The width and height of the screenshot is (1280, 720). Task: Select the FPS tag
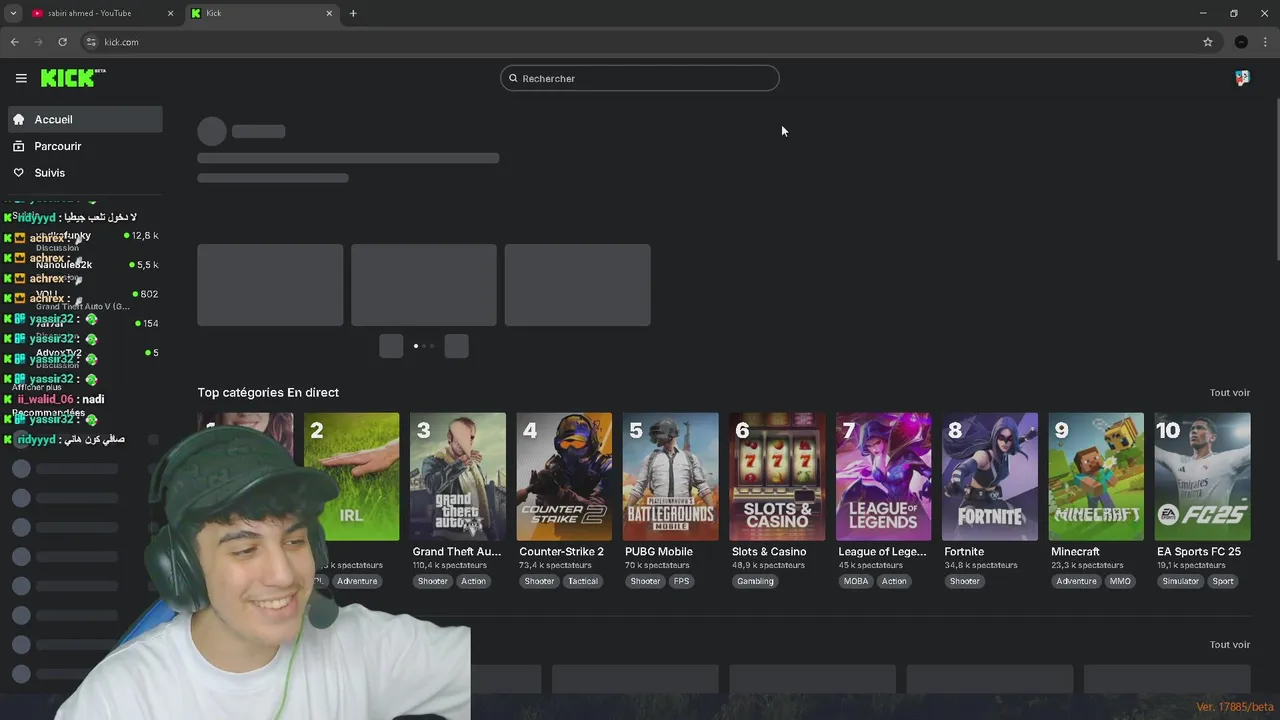point(681,581)
